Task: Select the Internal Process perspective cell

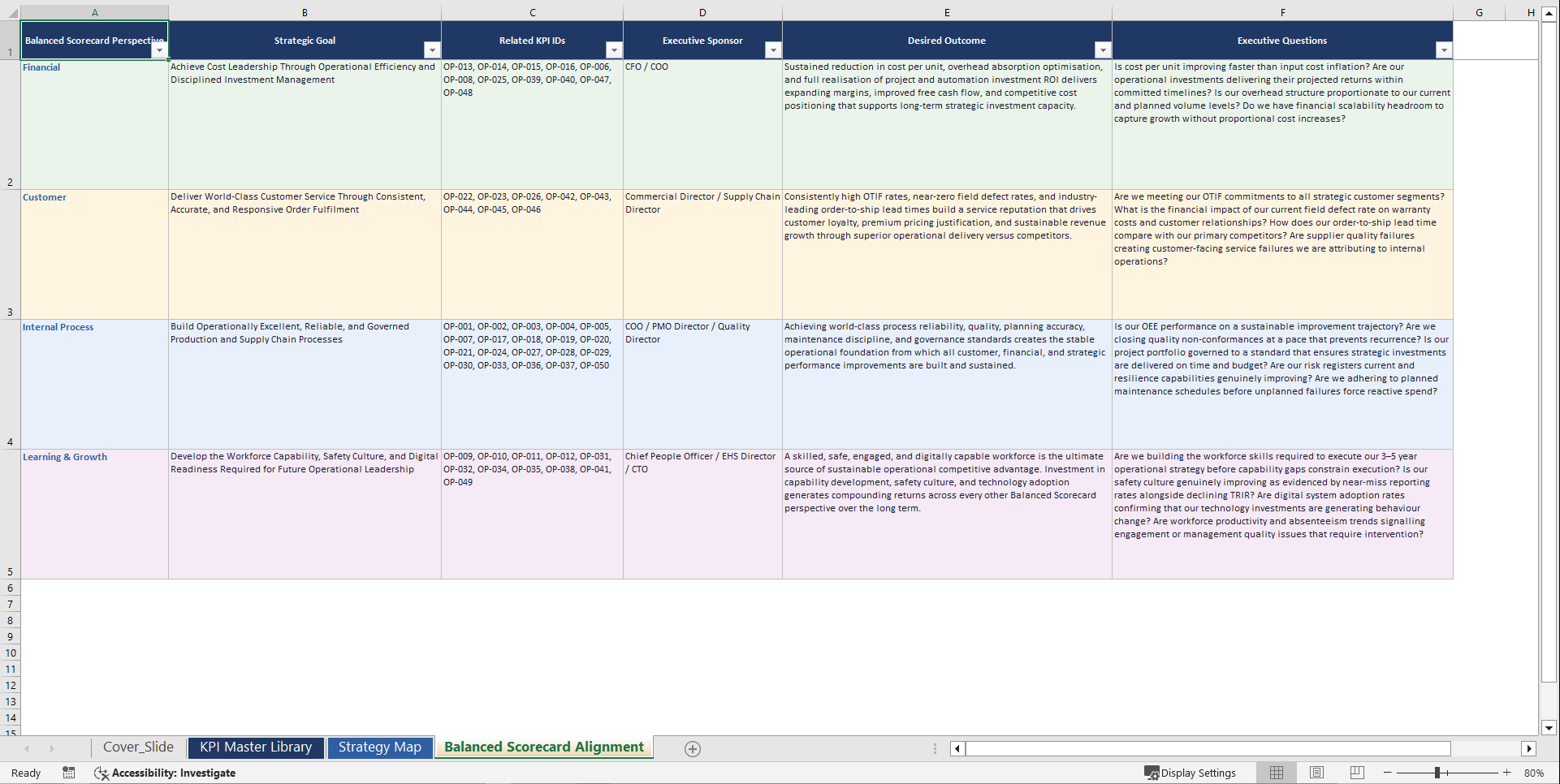Action: pyautogui.click(x=94, y=385)
